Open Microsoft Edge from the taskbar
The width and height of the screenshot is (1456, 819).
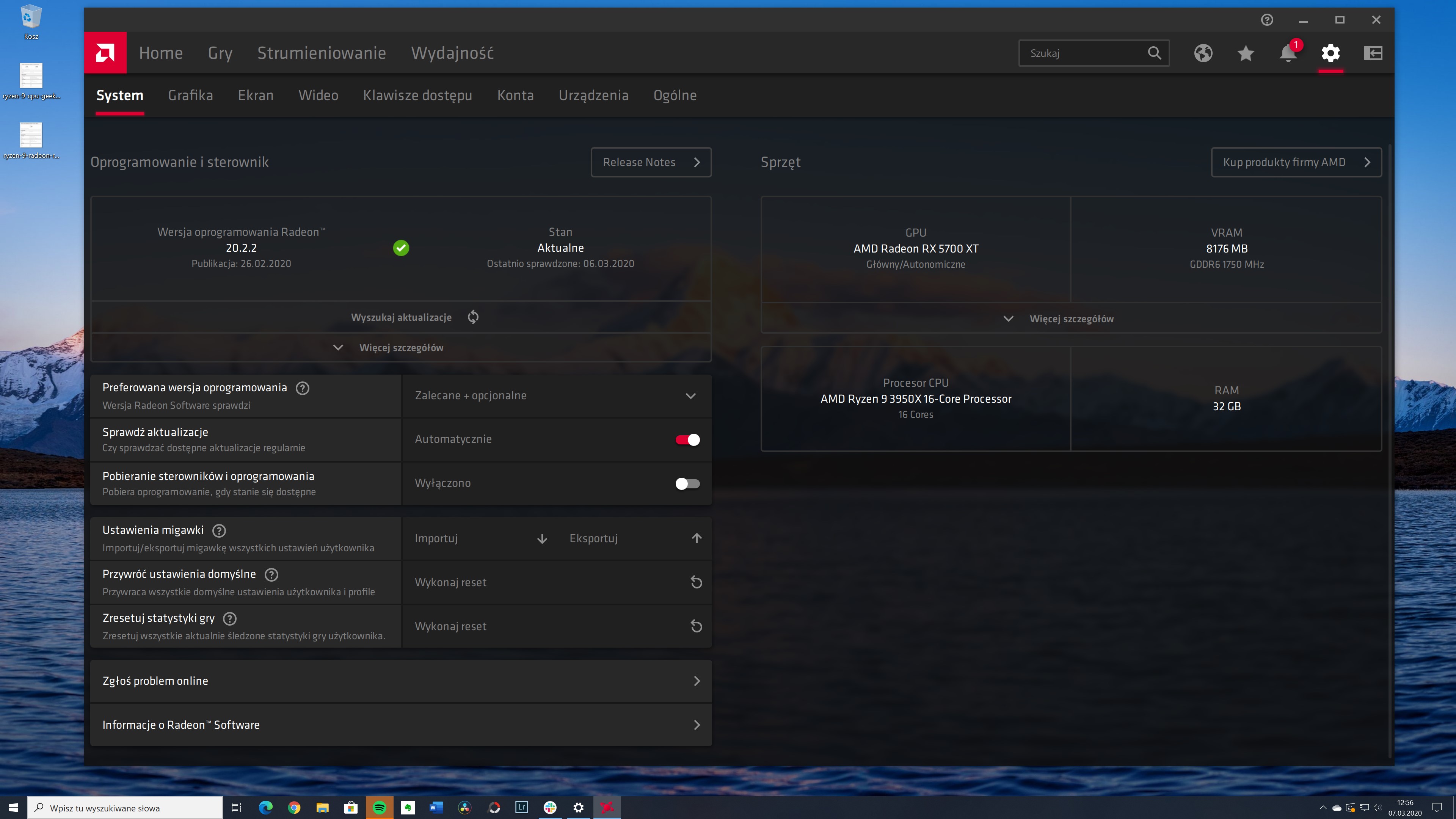click(266, 808)
